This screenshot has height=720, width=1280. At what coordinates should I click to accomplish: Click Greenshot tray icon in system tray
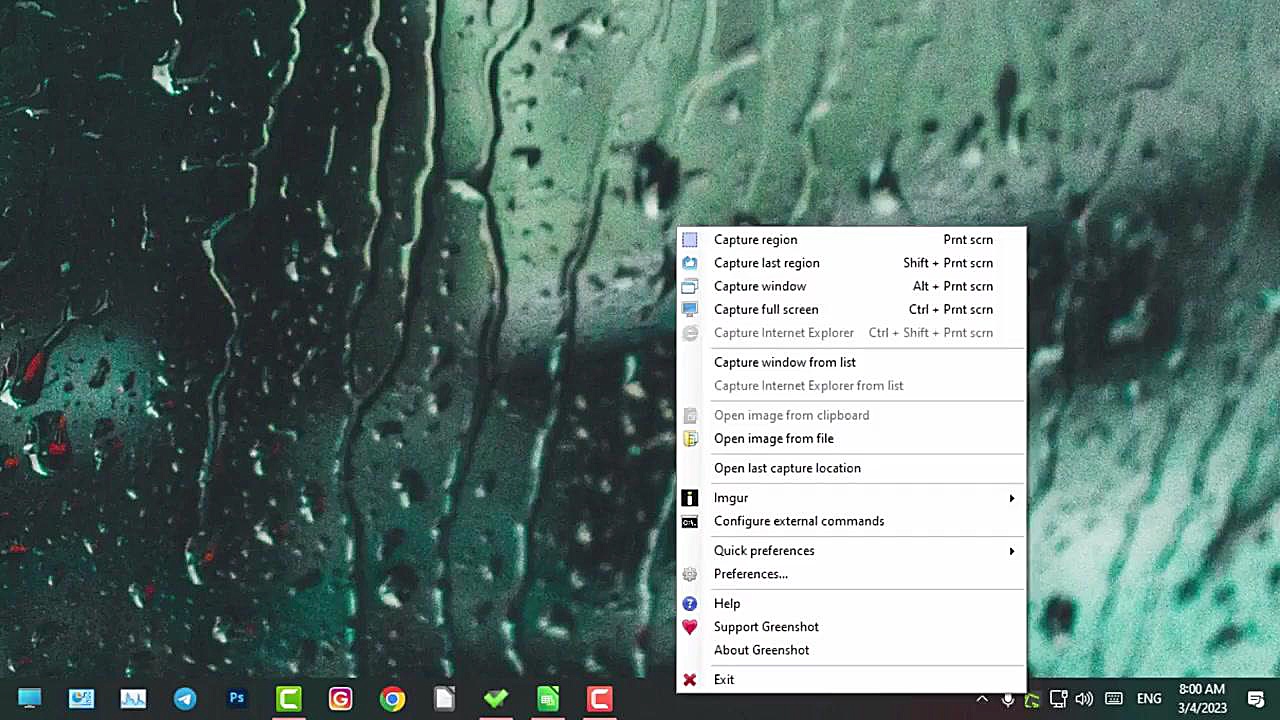pyautogui.click(x=1032, y=699)
